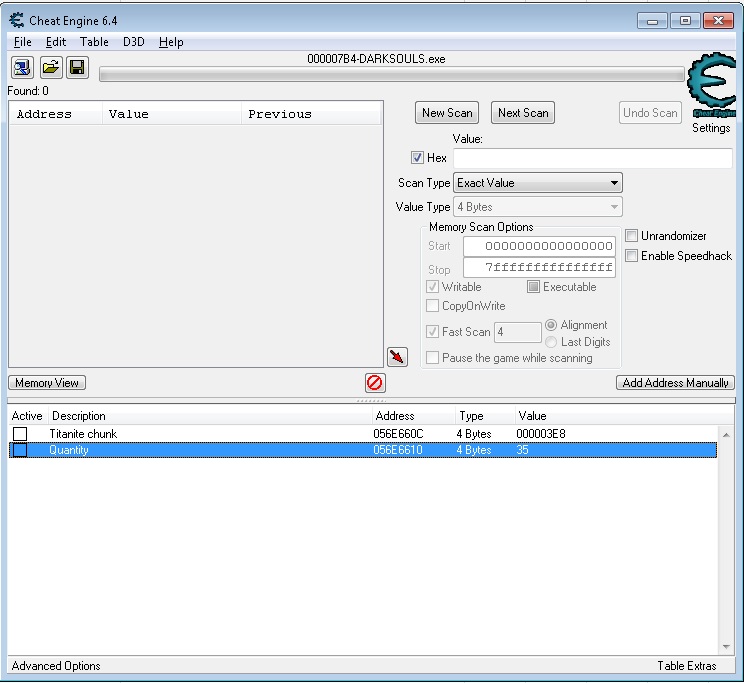The width and height of the screenshot is (744, 683).
Task: Click the Value column header in results
Action: pyautogui.click(x=172, y=114)
